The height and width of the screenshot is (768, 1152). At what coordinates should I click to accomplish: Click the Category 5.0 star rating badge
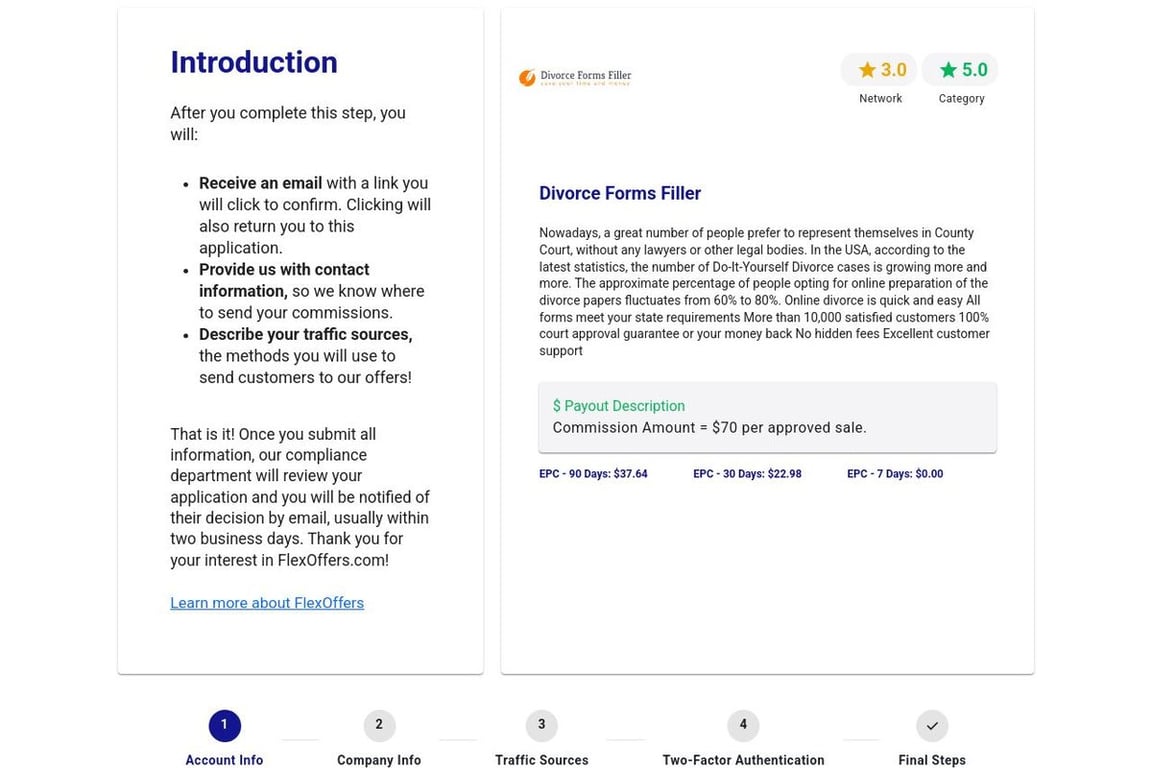(960, 70)
